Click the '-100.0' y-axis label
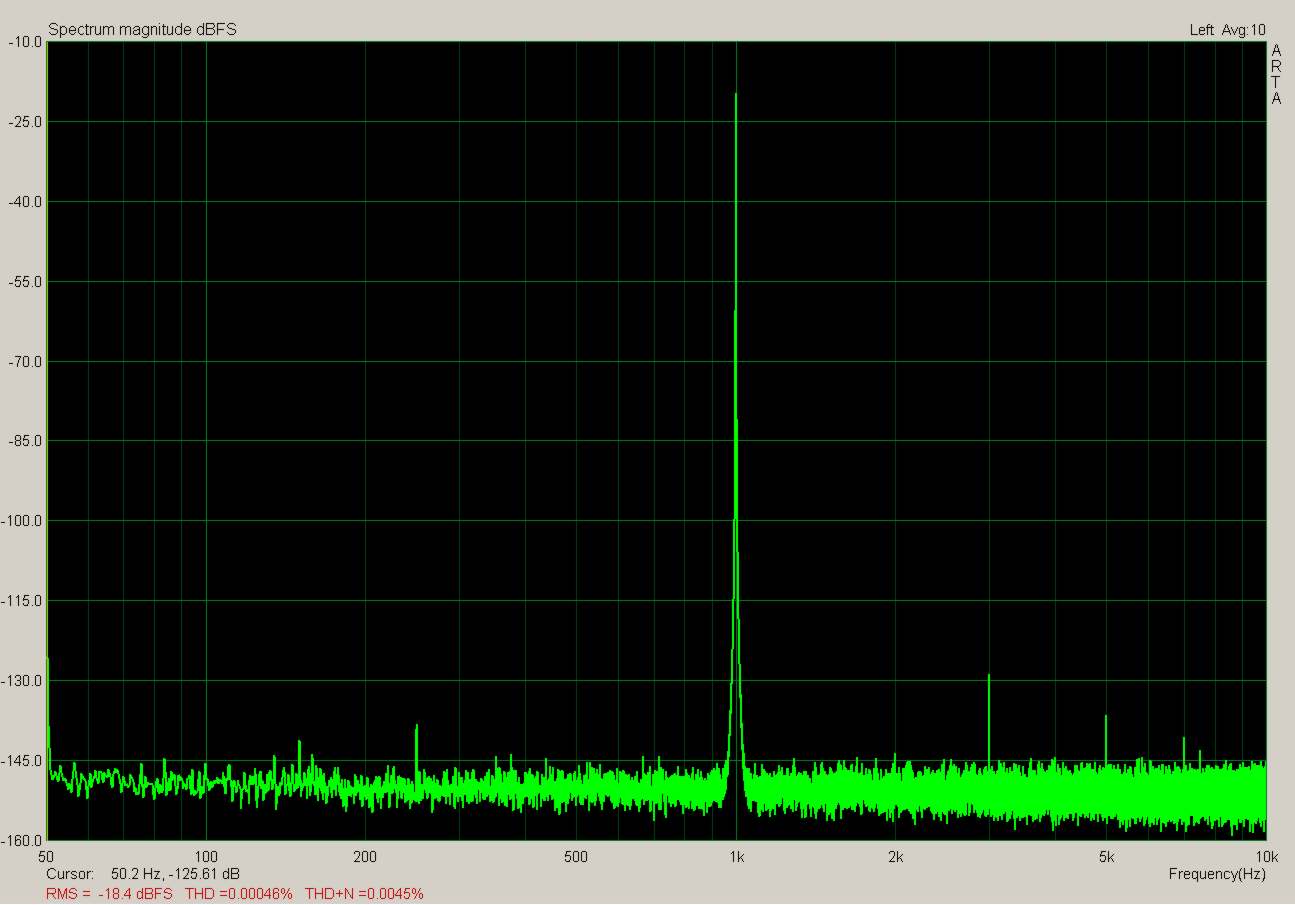 coord(21,521)
